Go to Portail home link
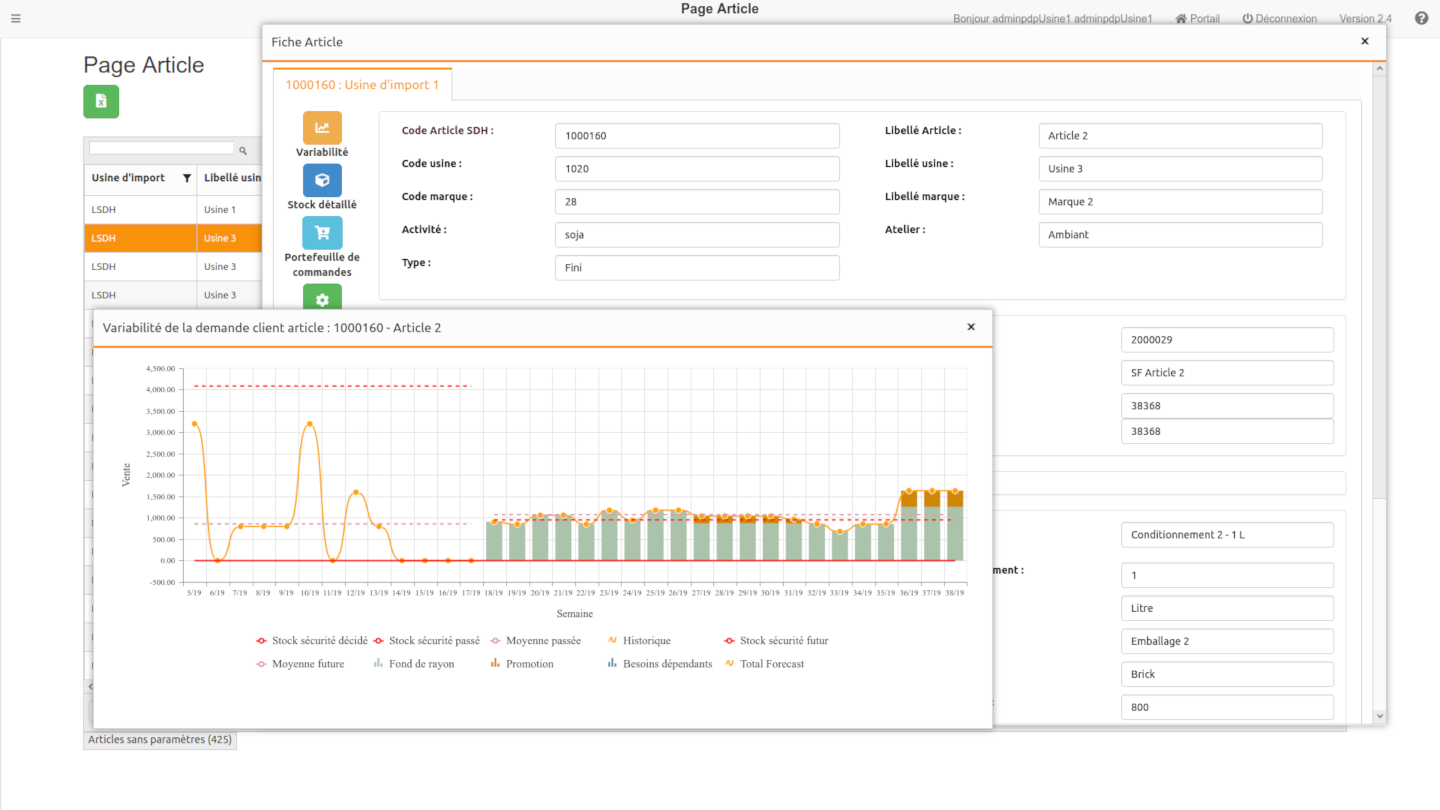 [1197, 18]
